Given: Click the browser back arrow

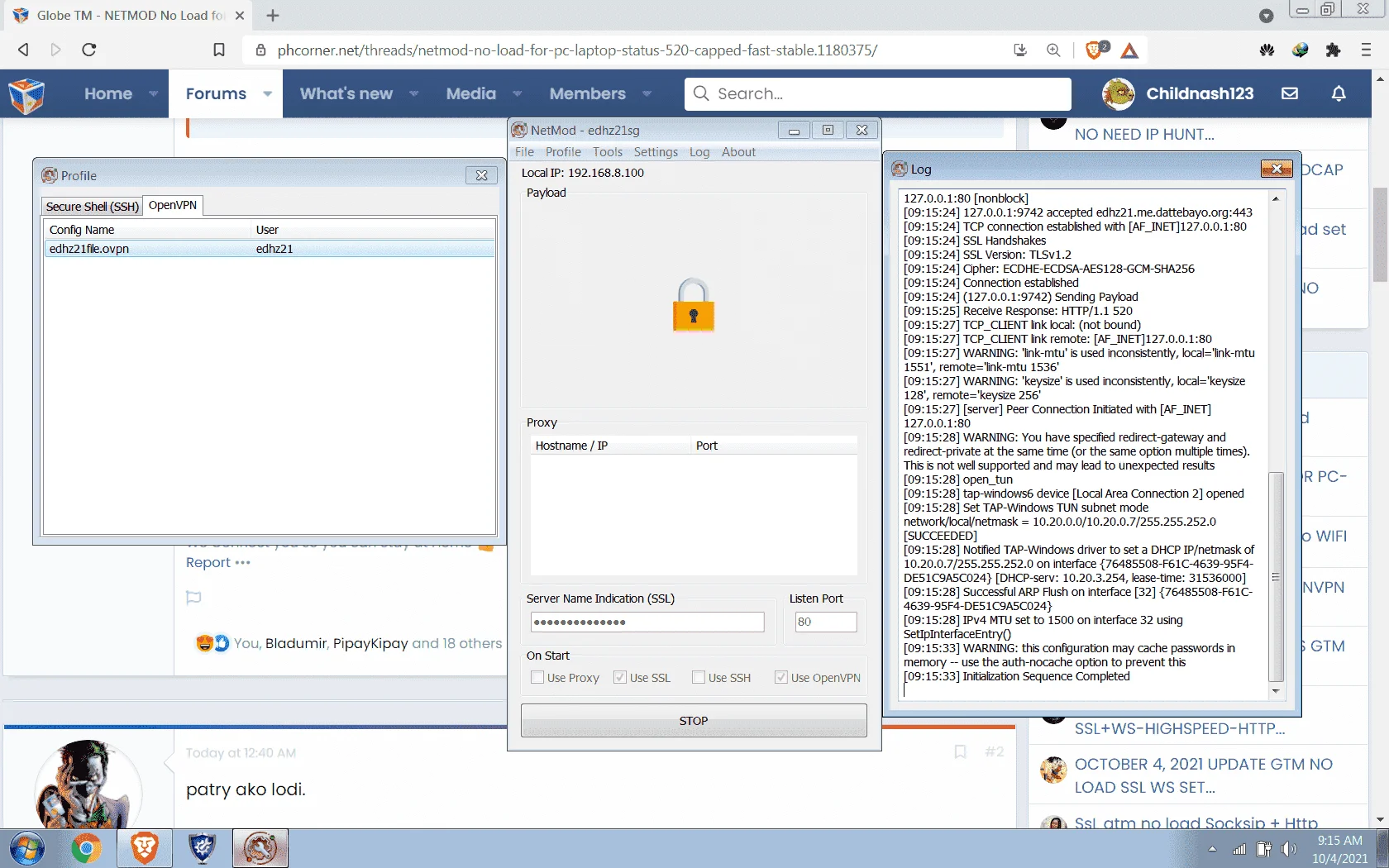Looking at the screenshot, I should [23, 50].
